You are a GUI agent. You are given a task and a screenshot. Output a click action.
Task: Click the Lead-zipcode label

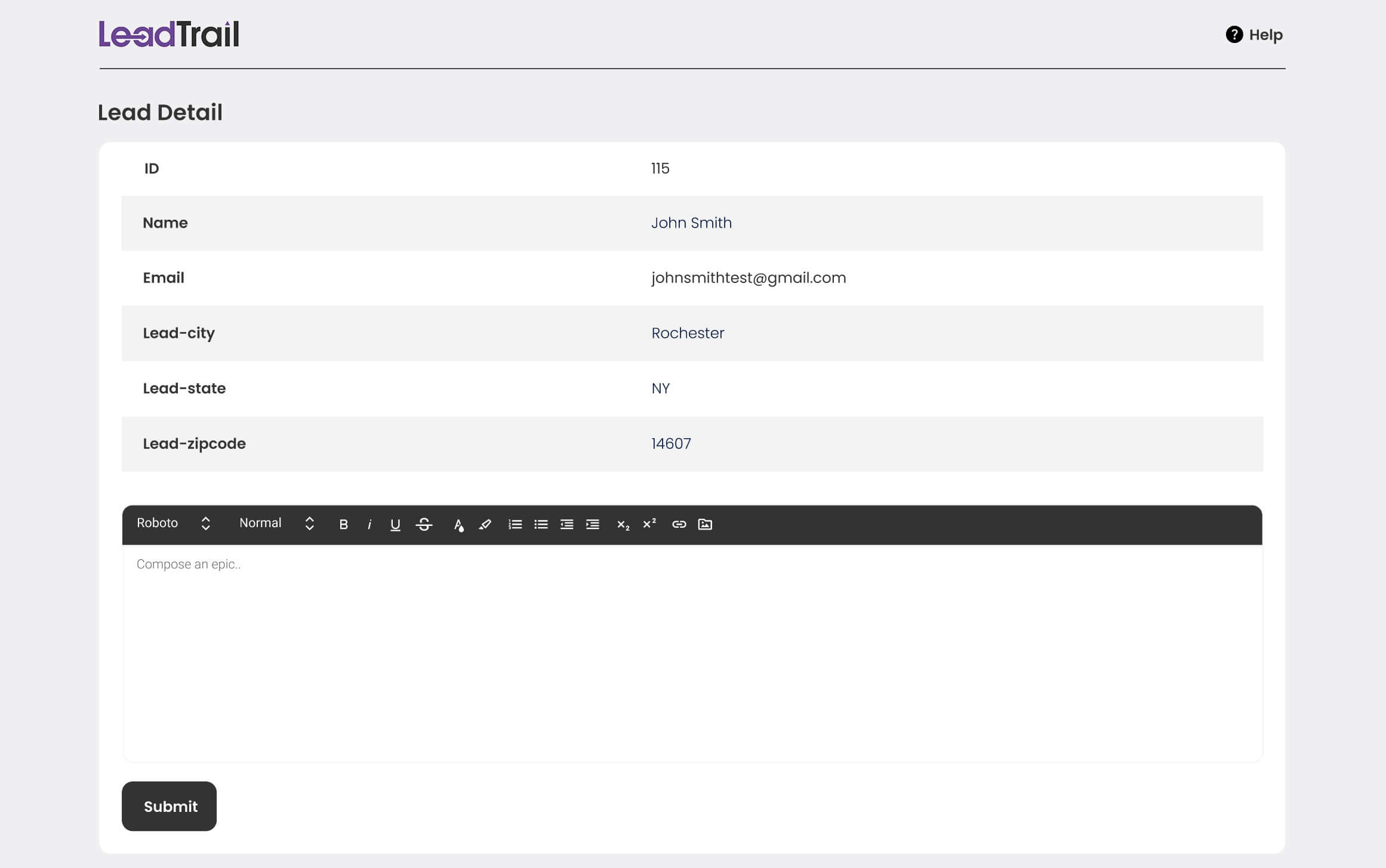(194, 444)
